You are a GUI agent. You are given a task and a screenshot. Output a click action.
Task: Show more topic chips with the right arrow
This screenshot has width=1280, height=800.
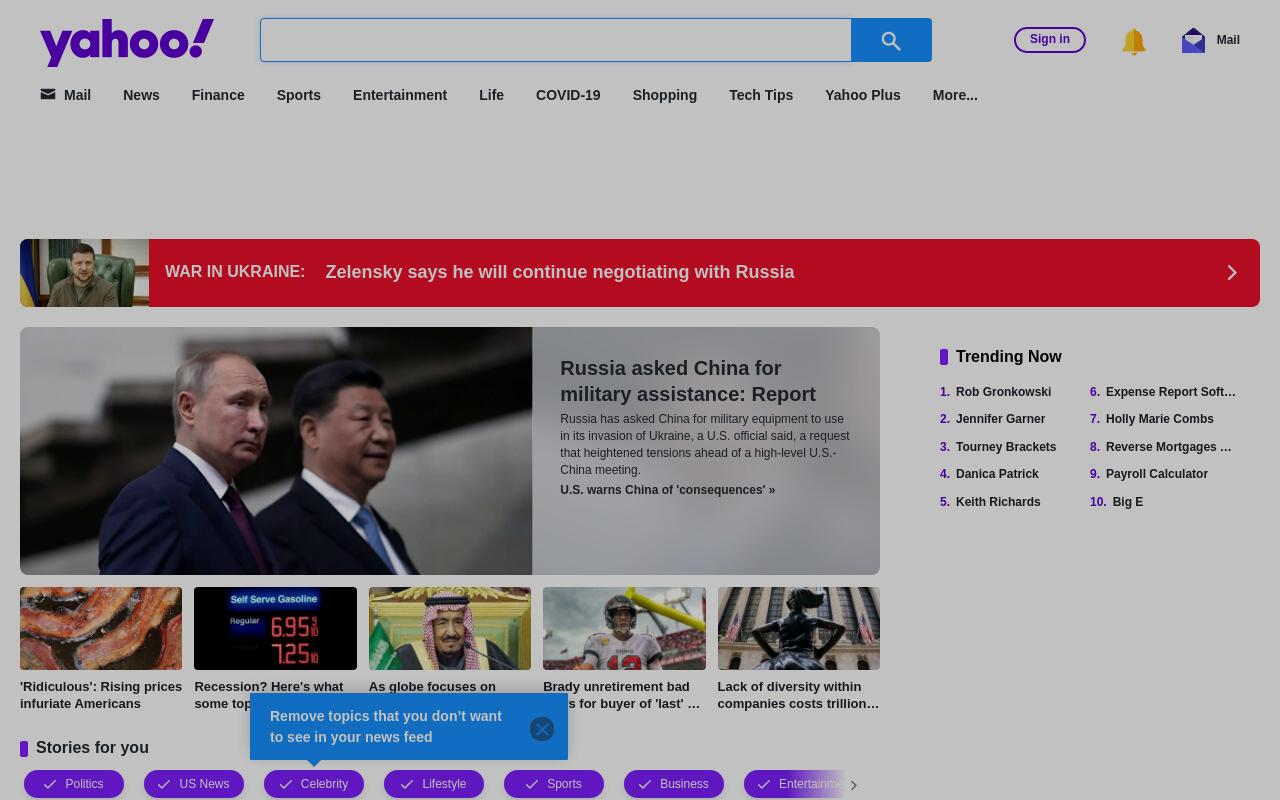pyautogui.click(x=853, y=785)
